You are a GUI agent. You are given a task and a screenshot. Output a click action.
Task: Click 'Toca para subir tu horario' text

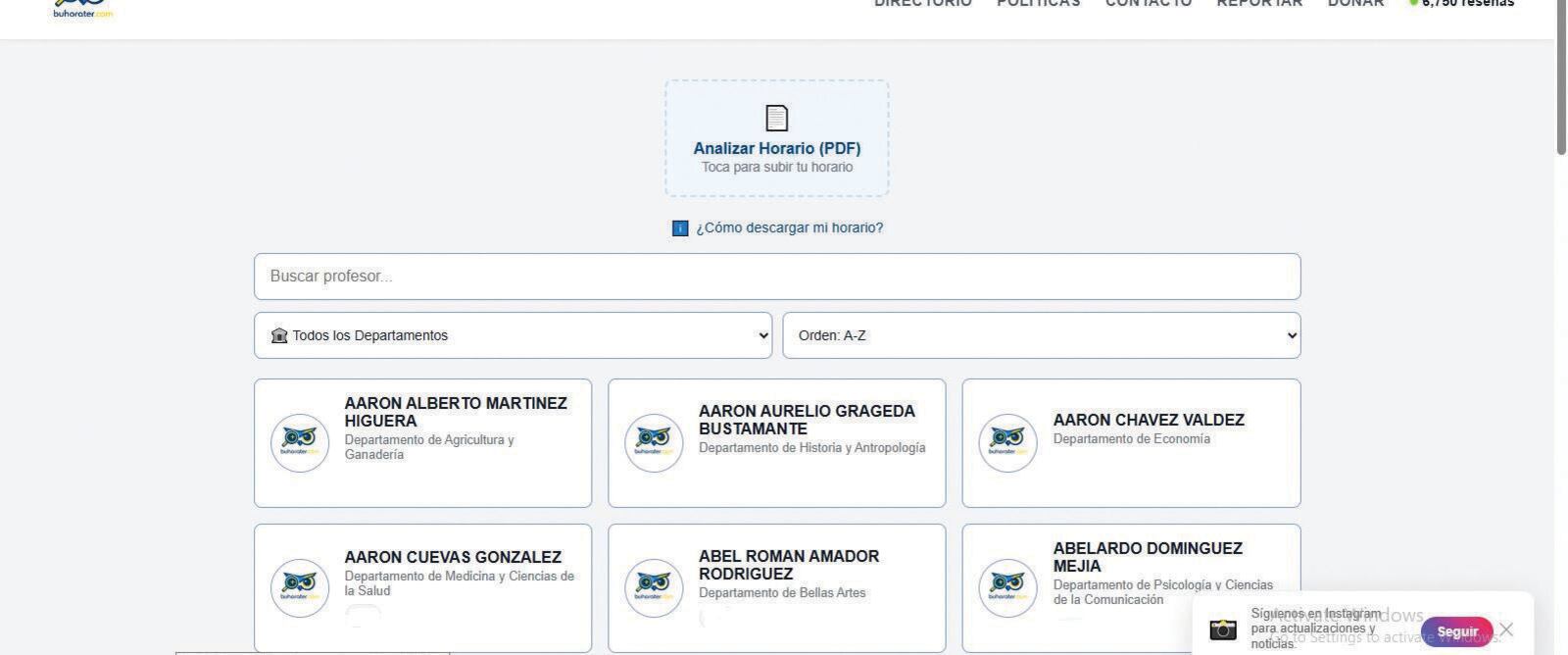point(777,168)
